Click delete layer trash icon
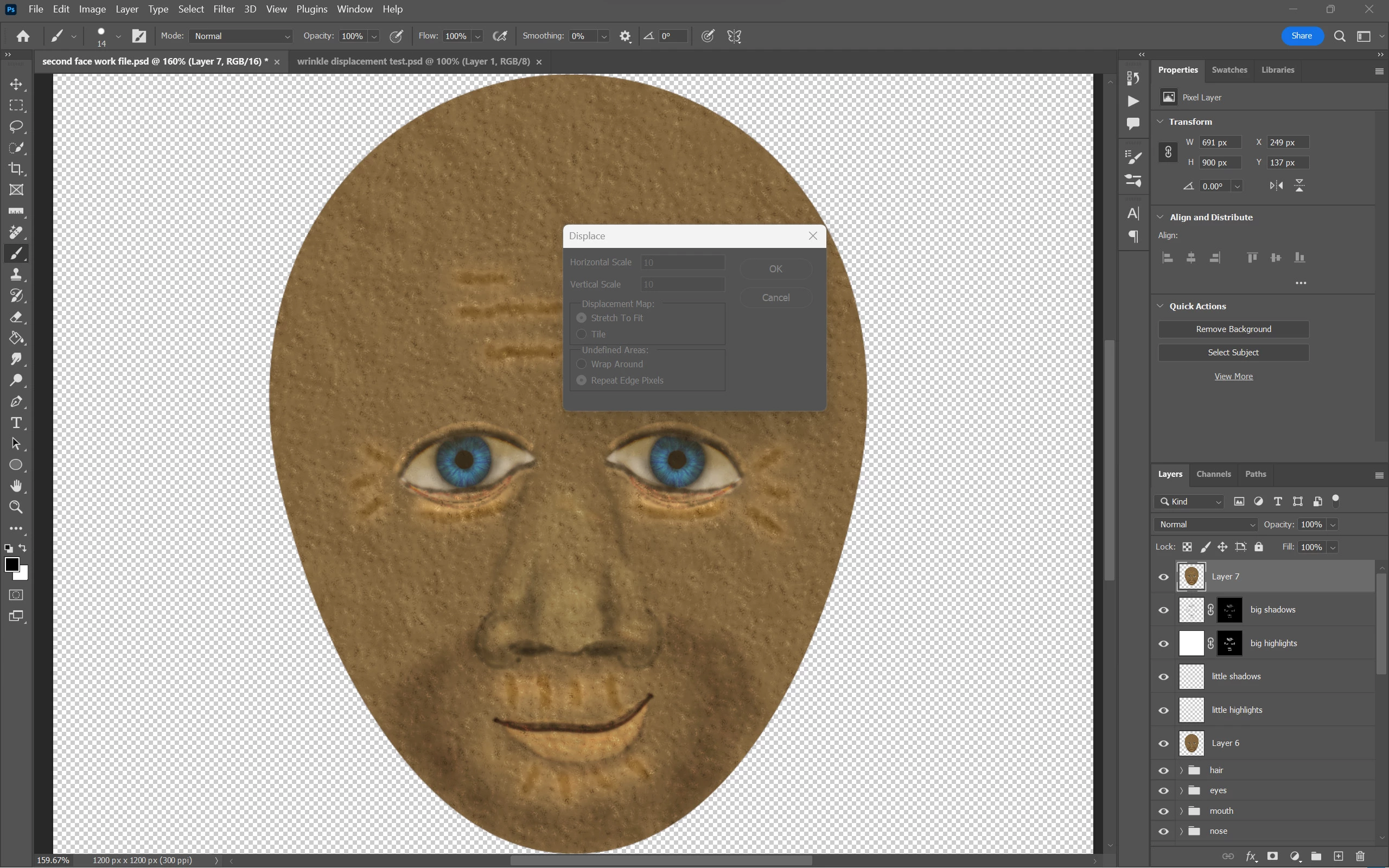 [x=1360, y=856]
